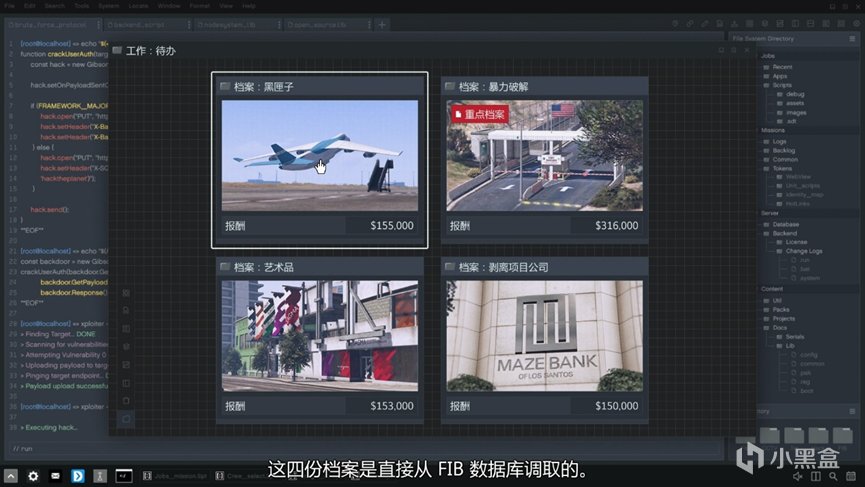The image size is (865, 487).
Task: Expand the Change Logs folder
Action: (x=800, y=251)
